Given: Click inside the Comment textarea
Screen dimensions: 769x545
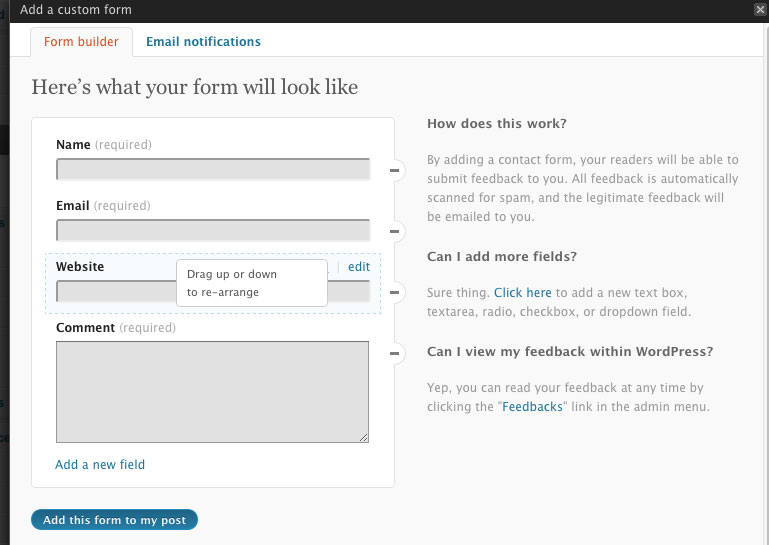Looking at the screenshot, I should [212, 391].
